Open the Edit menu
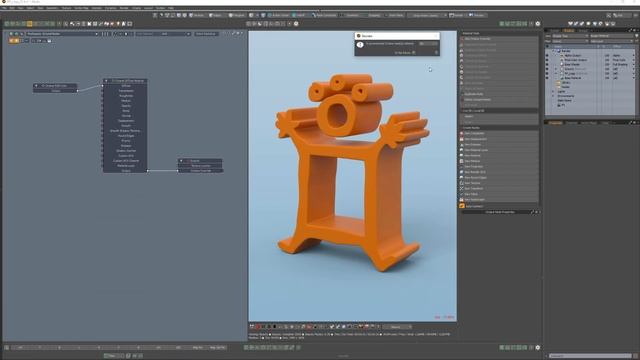 point(12,8)
